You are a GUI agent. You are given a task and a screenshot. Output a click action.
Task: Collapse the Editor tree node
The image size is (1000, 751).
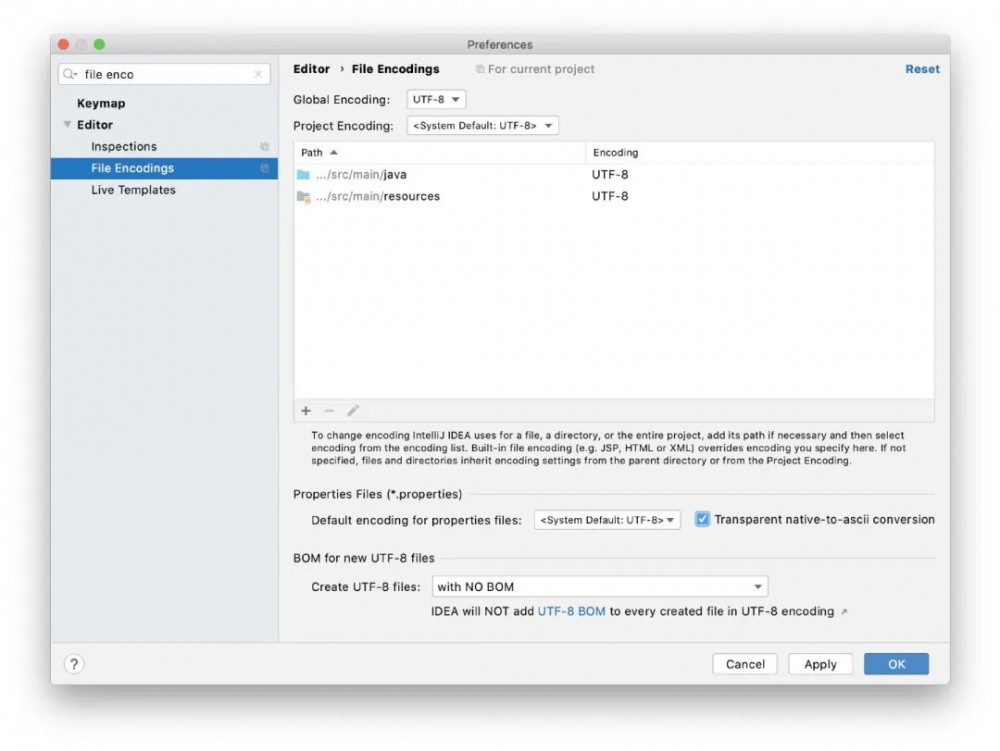[67, 124]
